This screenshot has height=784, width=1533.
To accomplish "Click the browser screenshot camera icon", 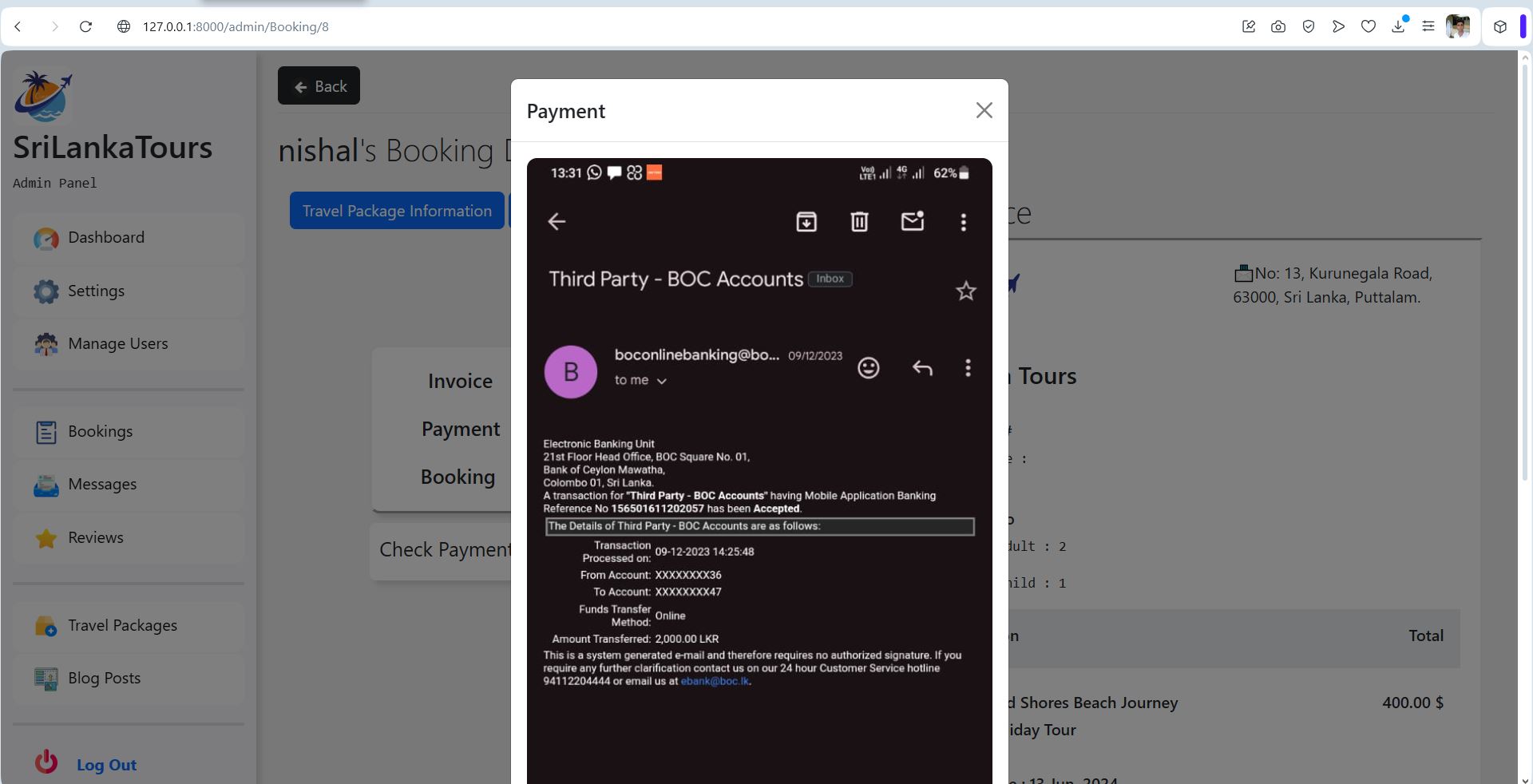I will [x=1278, y=26].
